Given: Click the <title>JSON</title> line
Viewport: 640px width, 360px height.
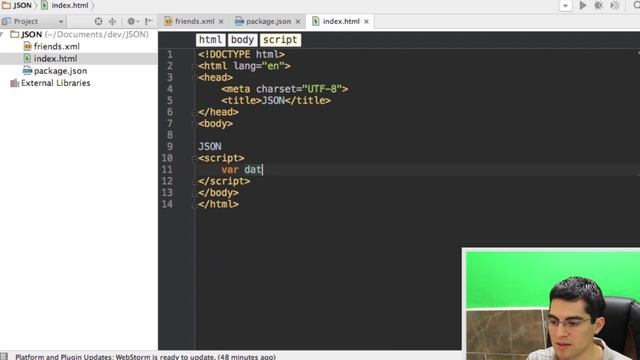Looking at the screenshot, I should [x=276, y=100].
